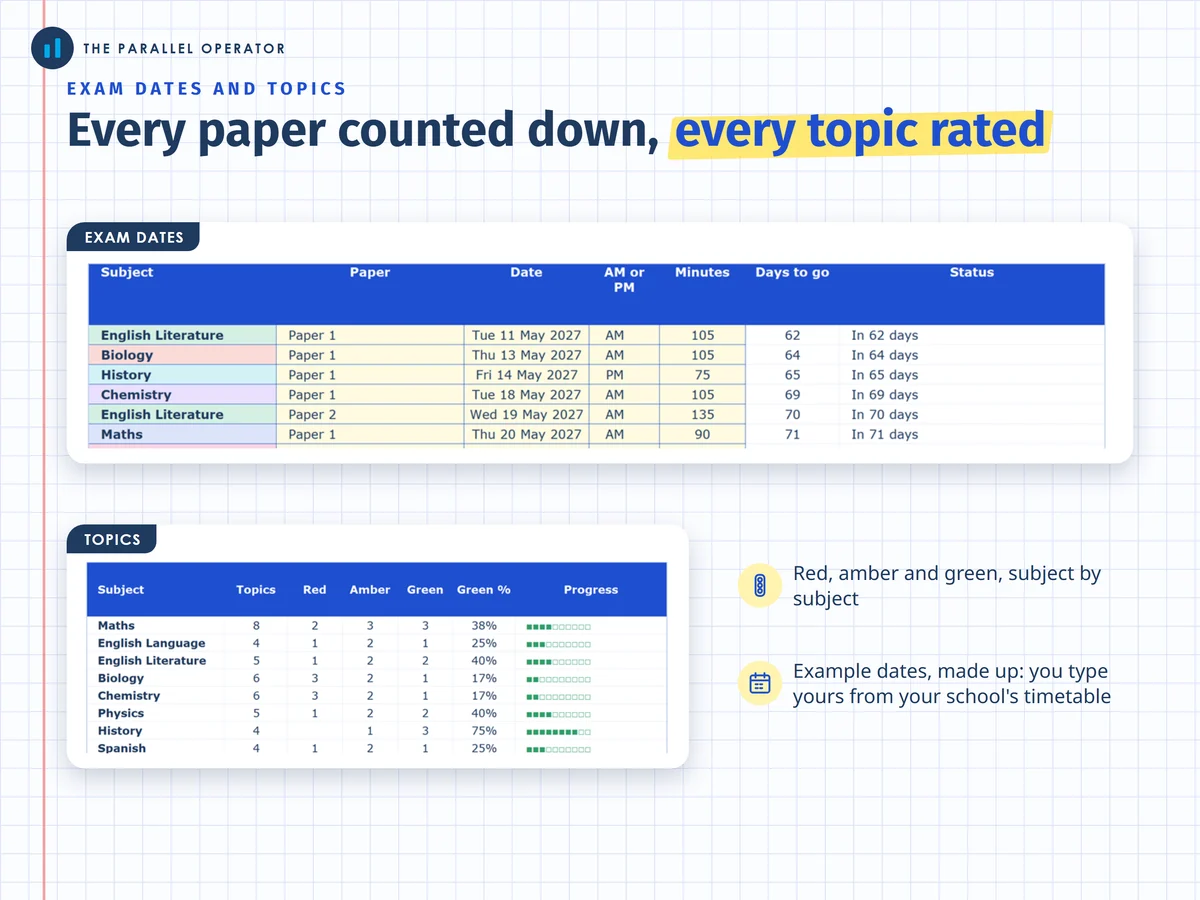Image resolution: width=1200 pixels, height=900 pixels.
Task: Click the 'In 71 days' status
Action: tap(884, 434)
